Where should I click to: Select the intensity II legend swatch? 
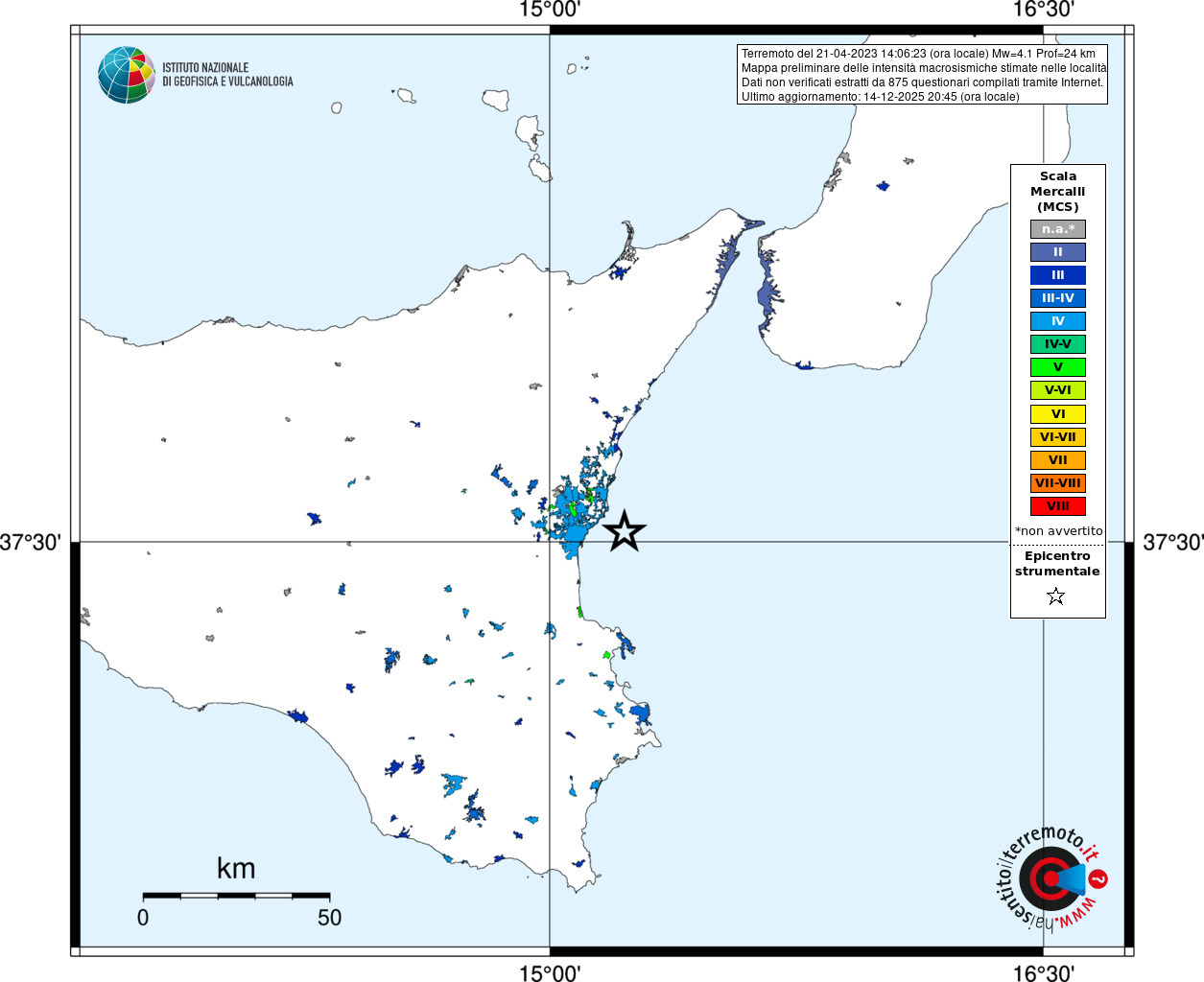tap(1057, 252)
